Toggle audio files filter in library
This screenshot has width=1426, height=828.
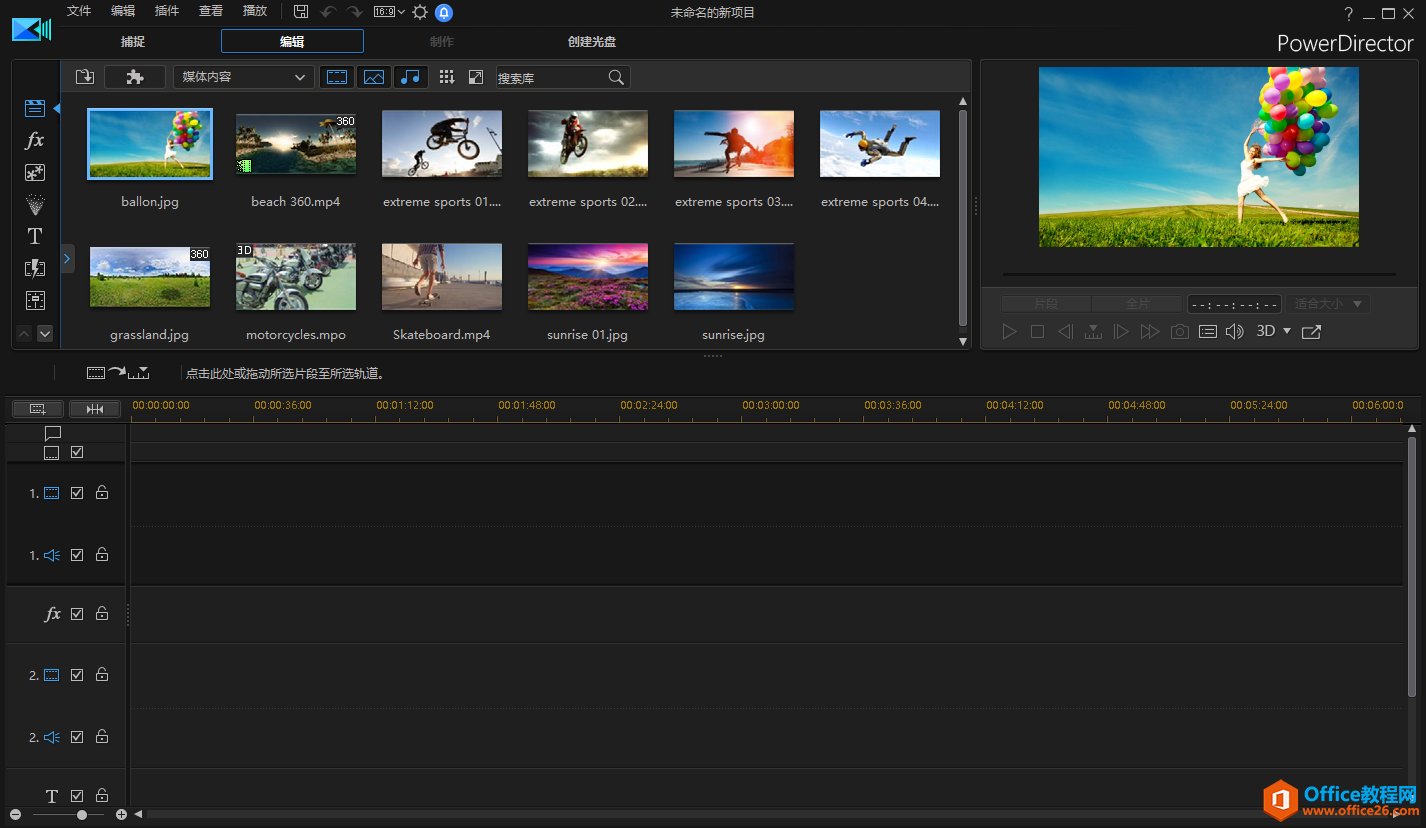click(x=411, y=77)
